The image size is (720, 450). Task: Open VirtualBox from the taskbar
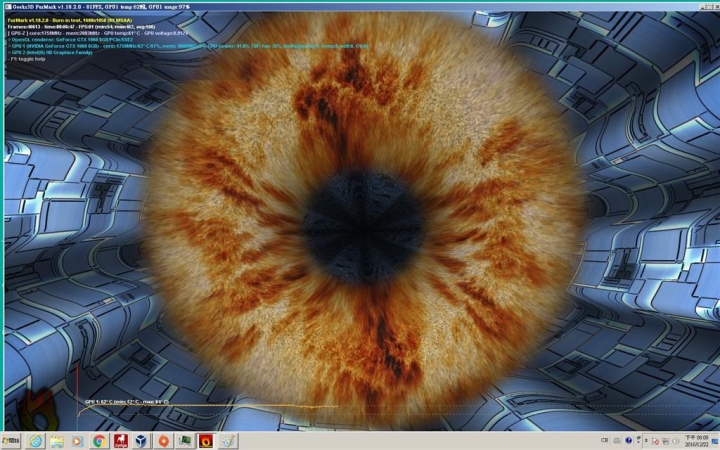tap(141, 441)
